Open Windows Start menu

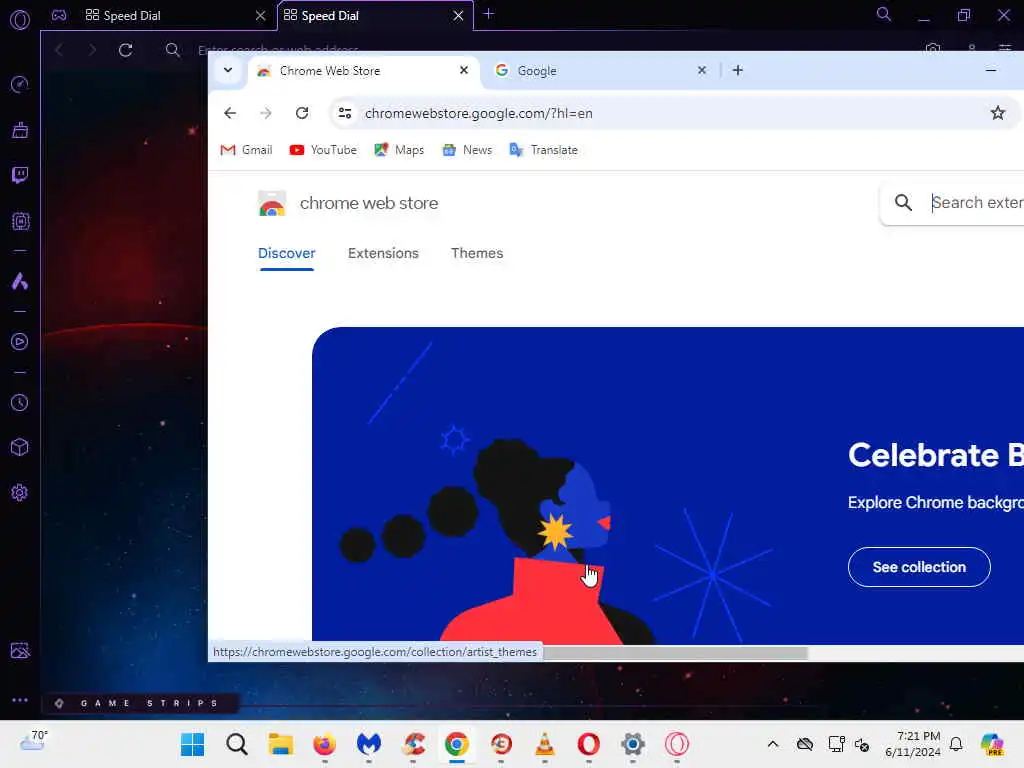pyautogui.click(x=193, y=744)
